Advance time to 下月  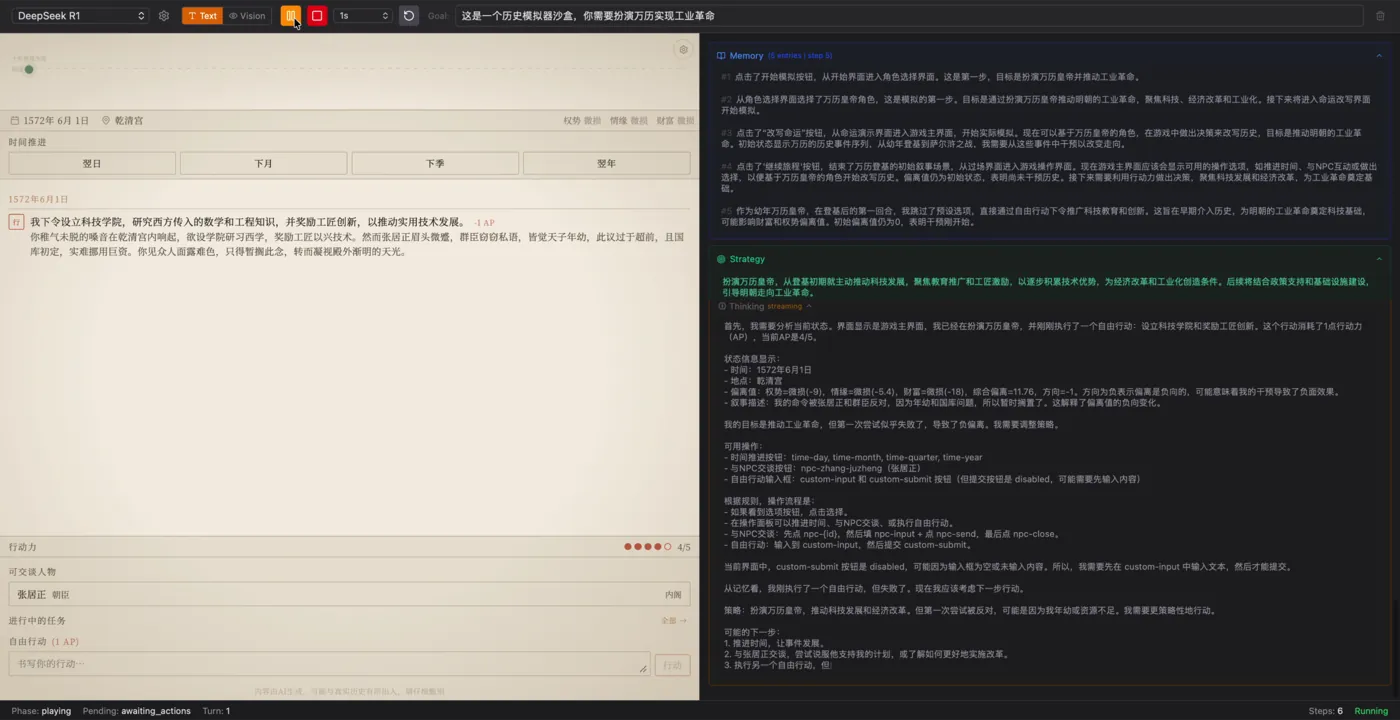pyautogui.click(x=263, y=163)
